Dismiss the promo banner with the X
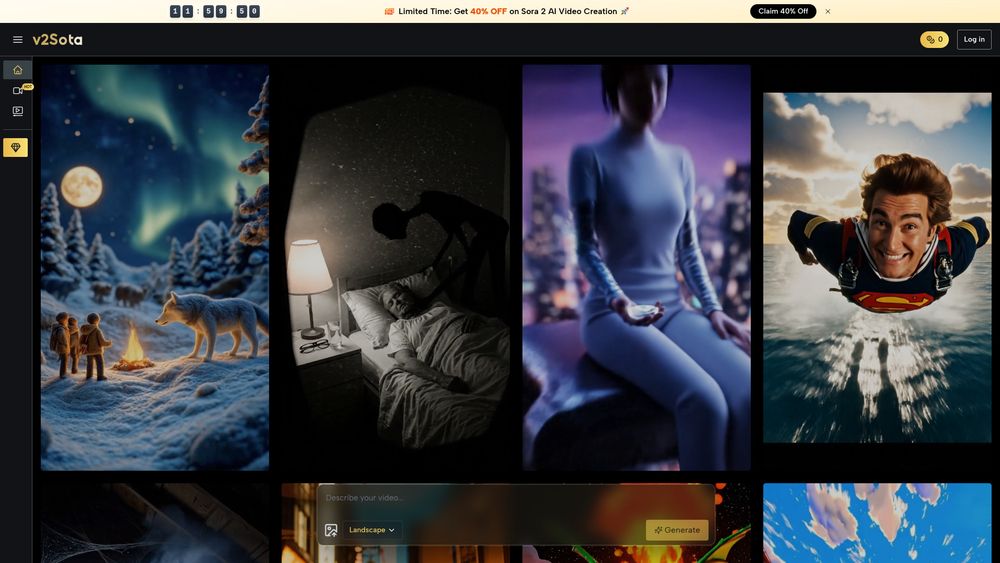The image size is (1000, 563). 828,11
